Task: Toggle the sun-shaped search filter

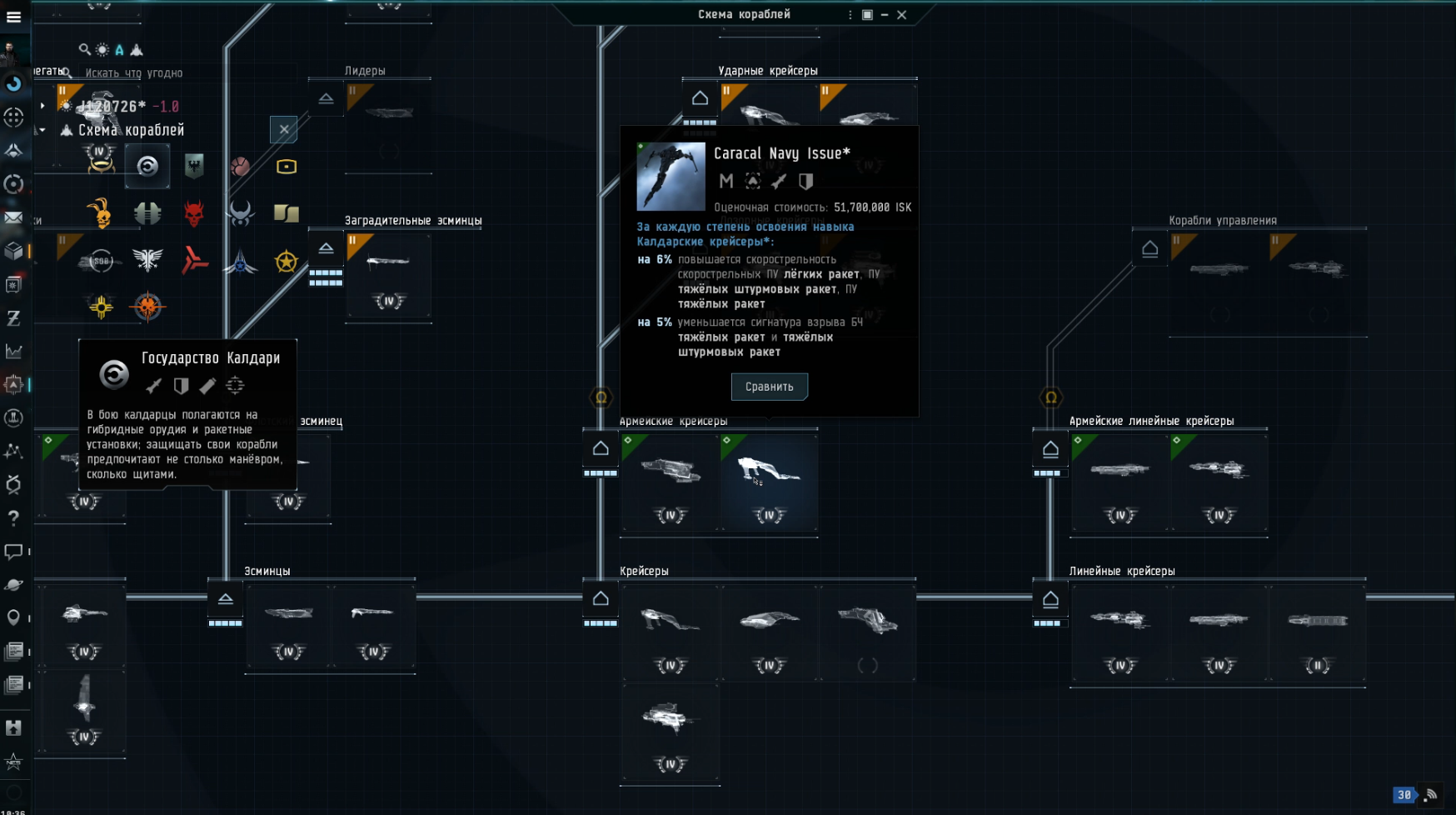Action: pyautogui.click(x=102, y=50)
